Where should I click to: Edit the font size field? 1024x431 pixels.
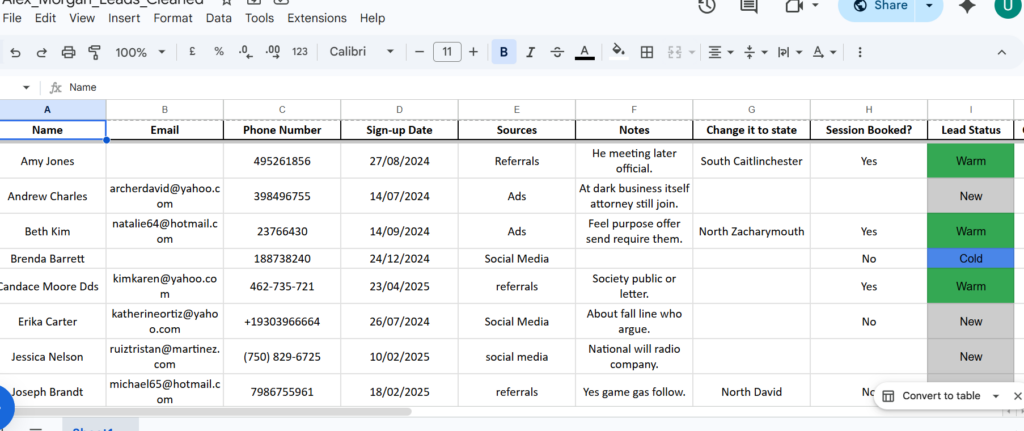point(447,52)
